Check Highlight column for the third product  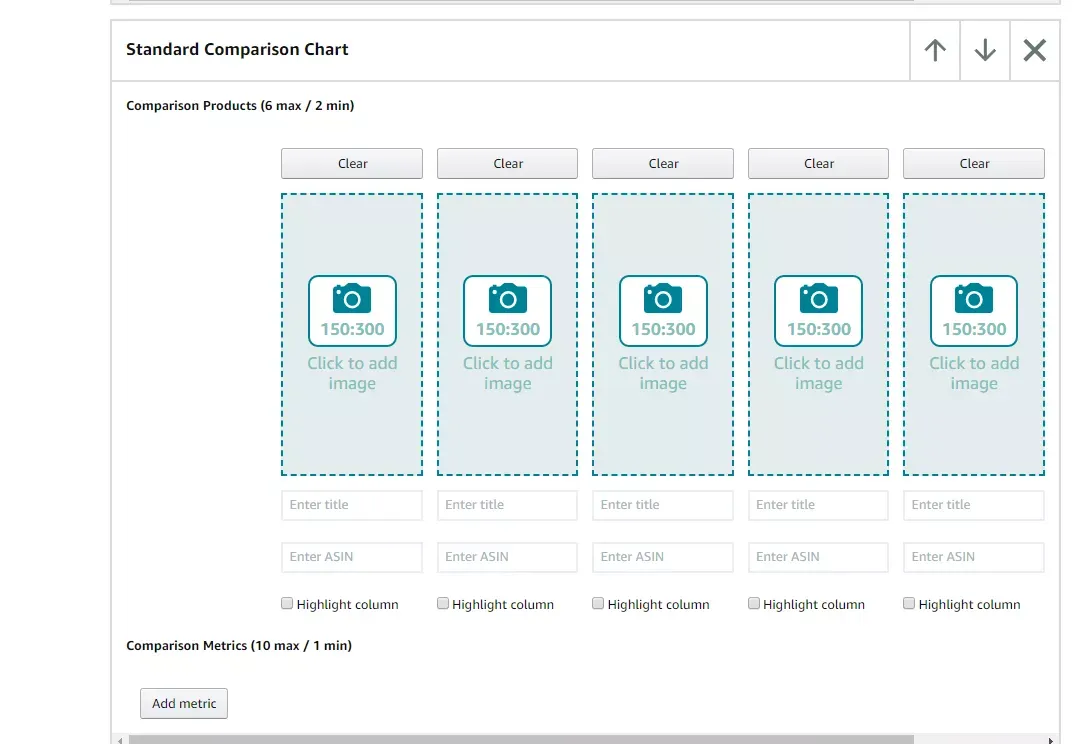coord(598,604)
